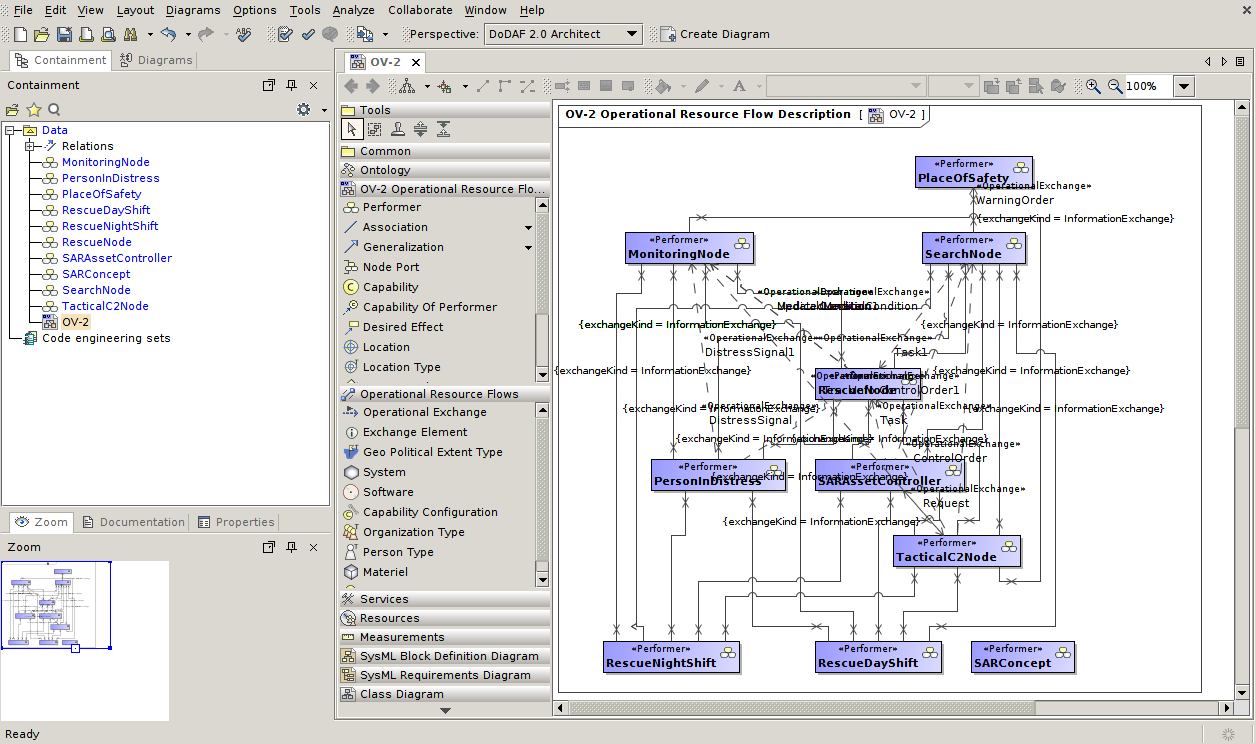Image resolution: width=1256 pixels, height=744 pixels.
Task: Toggle floating mode for Zoom panel
Action: pyautogui.click(x=268, y=547)
